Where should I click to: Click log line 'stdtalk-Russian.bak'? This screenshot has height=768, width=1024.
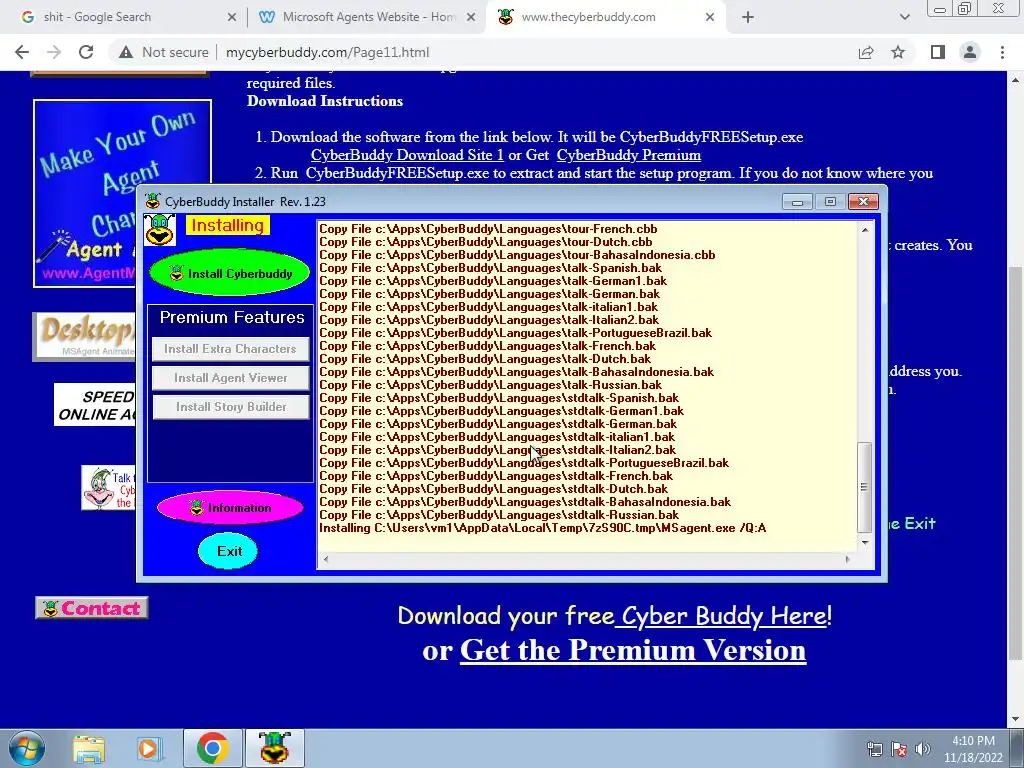click(499, 515)
